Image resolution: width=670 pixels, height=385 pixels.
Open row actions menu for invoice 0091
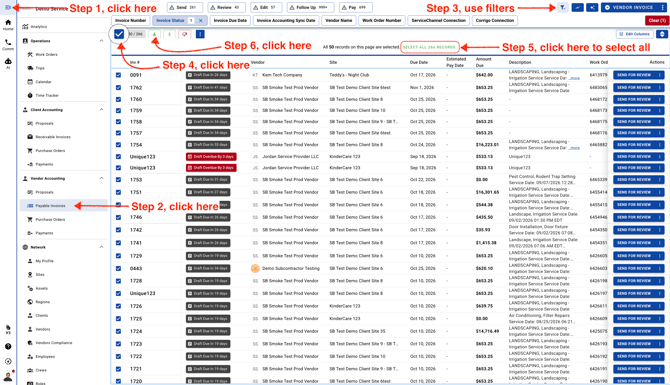(660, 75)
